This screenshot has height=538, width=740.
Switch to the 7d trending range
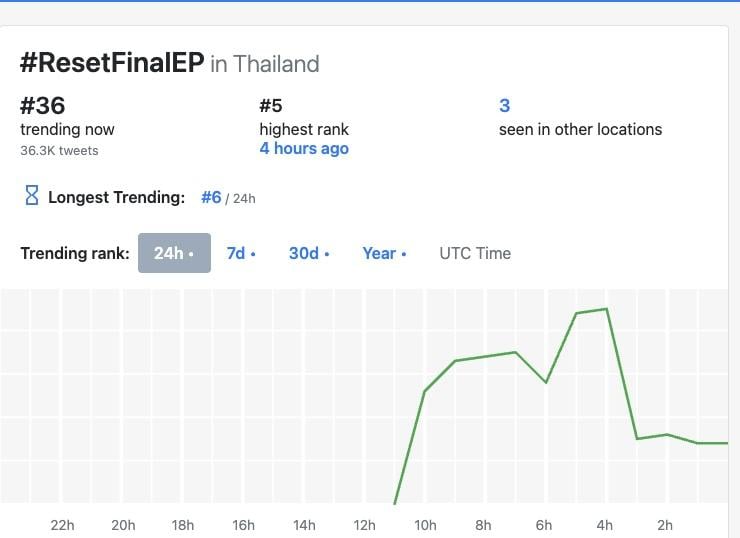click(x=241, y=253)
